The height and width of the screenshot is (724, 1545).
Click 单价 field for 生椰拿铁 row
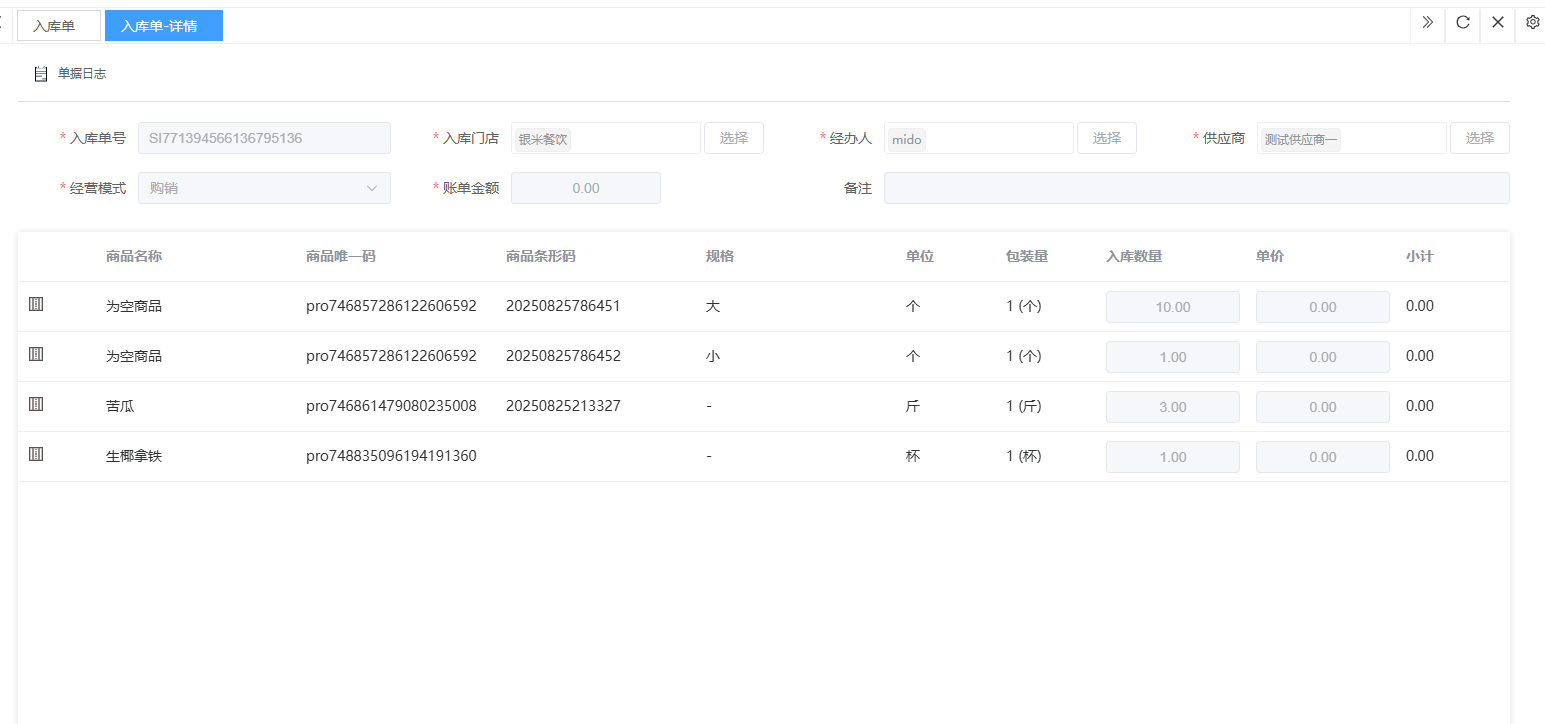click(x=1322, y=457)
